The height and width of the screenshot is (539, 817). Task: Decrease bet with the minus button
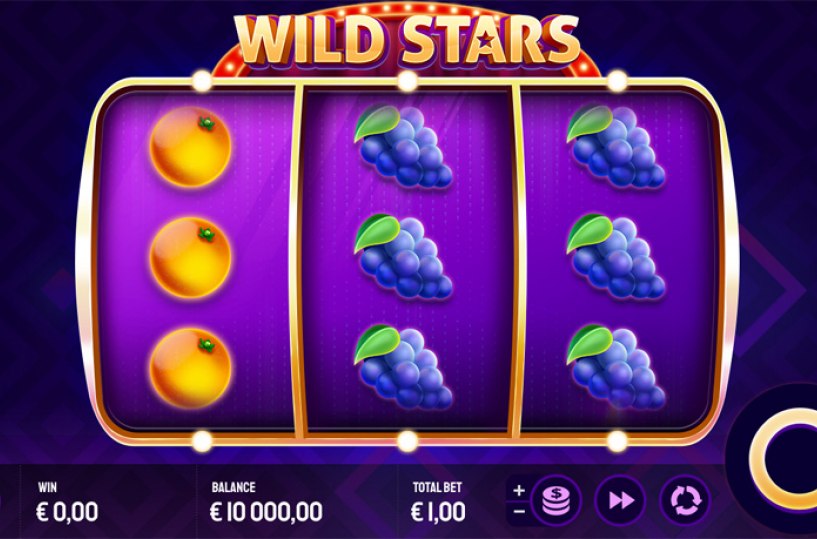[519, 512]
